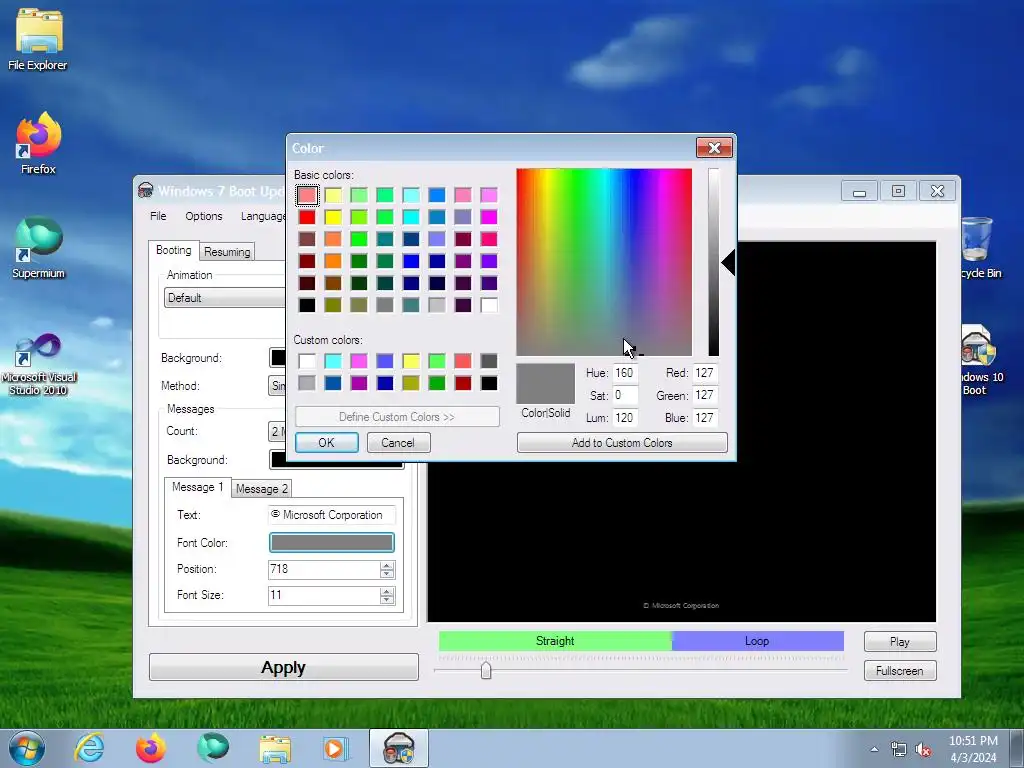The height and width of the screenshot is (768, 1024).
Task: Increase the Position value stepper
Action: tap(387, 565)
